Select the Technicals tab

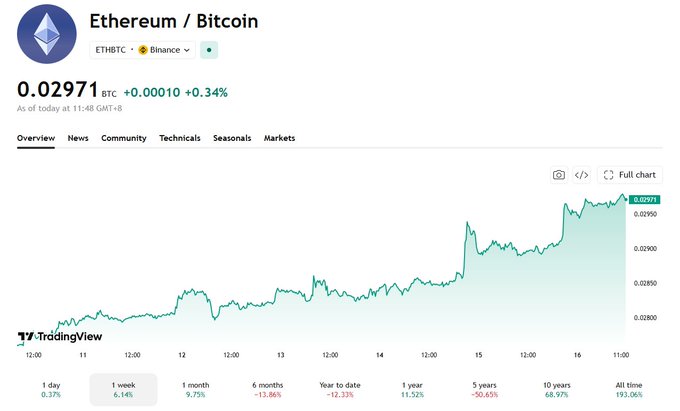pyautogui.click(x=180, y=138)
